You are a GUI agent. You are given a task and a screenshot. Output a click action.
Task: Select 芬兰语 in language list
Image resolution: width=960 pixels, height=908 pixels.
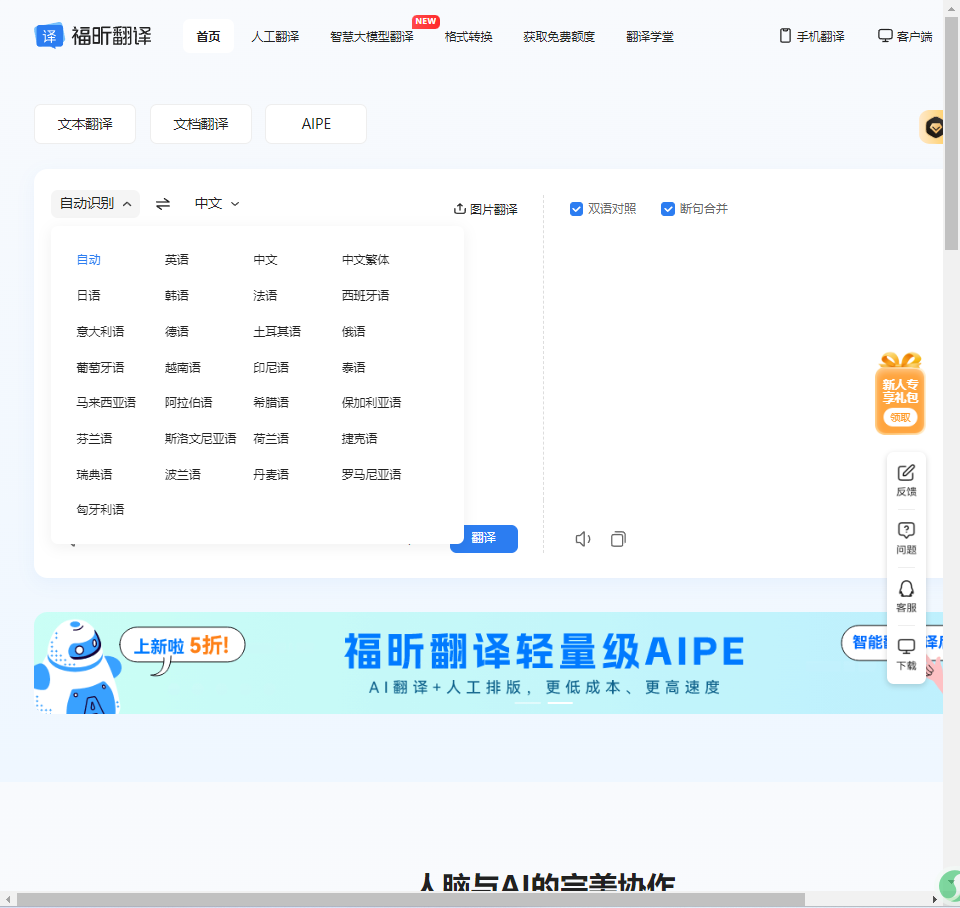pyautogui.click(x=94, y=439)
